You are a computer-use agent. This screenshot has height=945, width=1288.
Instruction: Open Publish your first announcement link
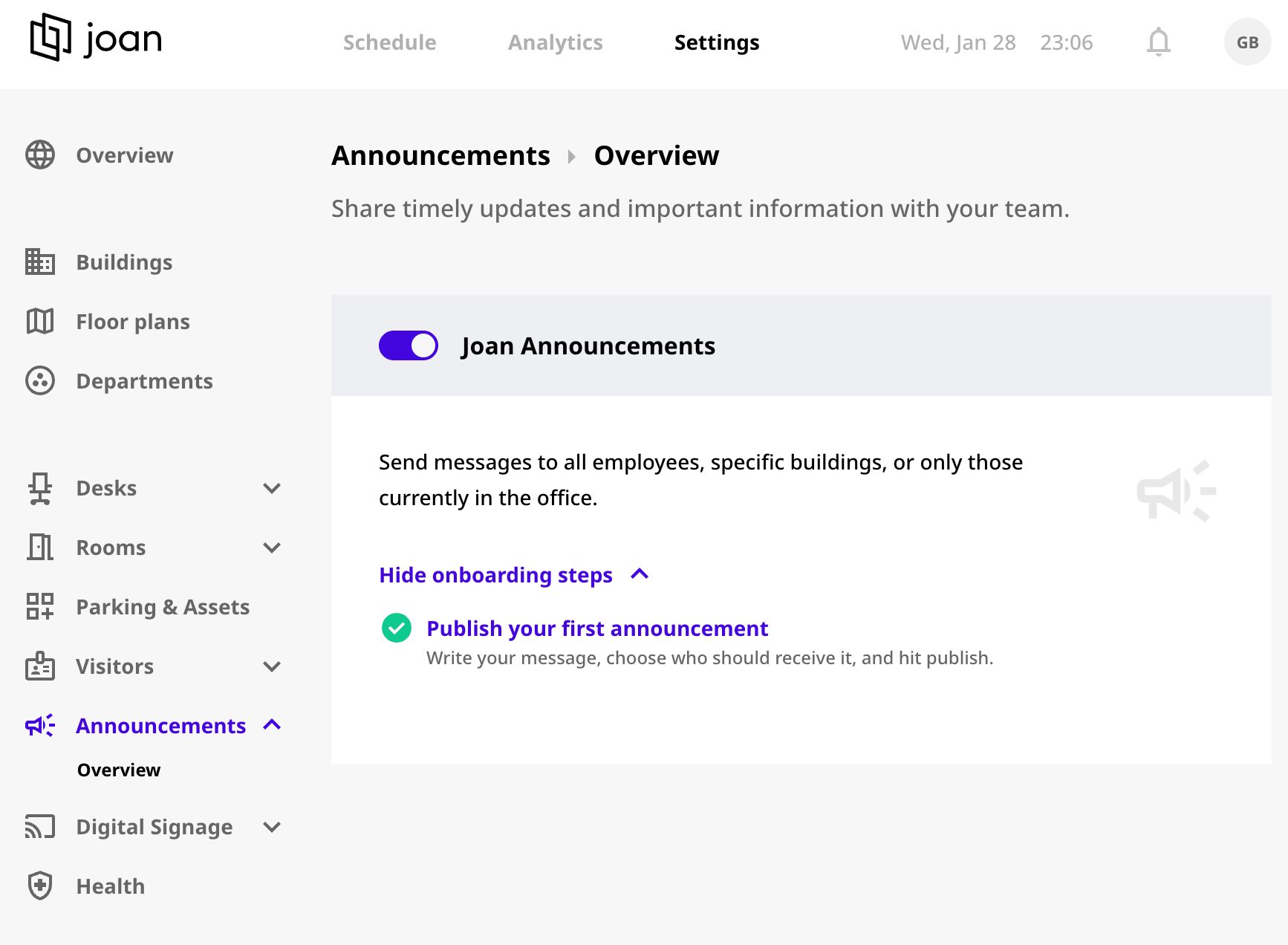click(597, 629)
